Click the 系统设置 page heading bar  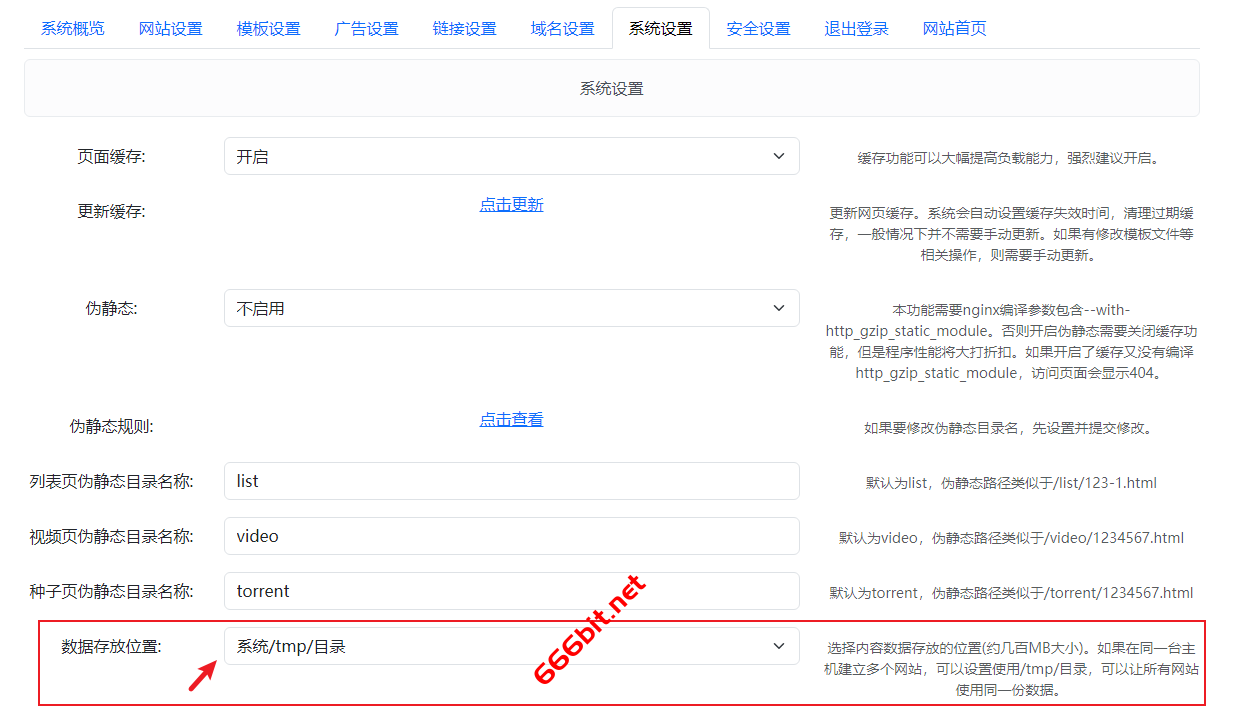click(611, 88)
